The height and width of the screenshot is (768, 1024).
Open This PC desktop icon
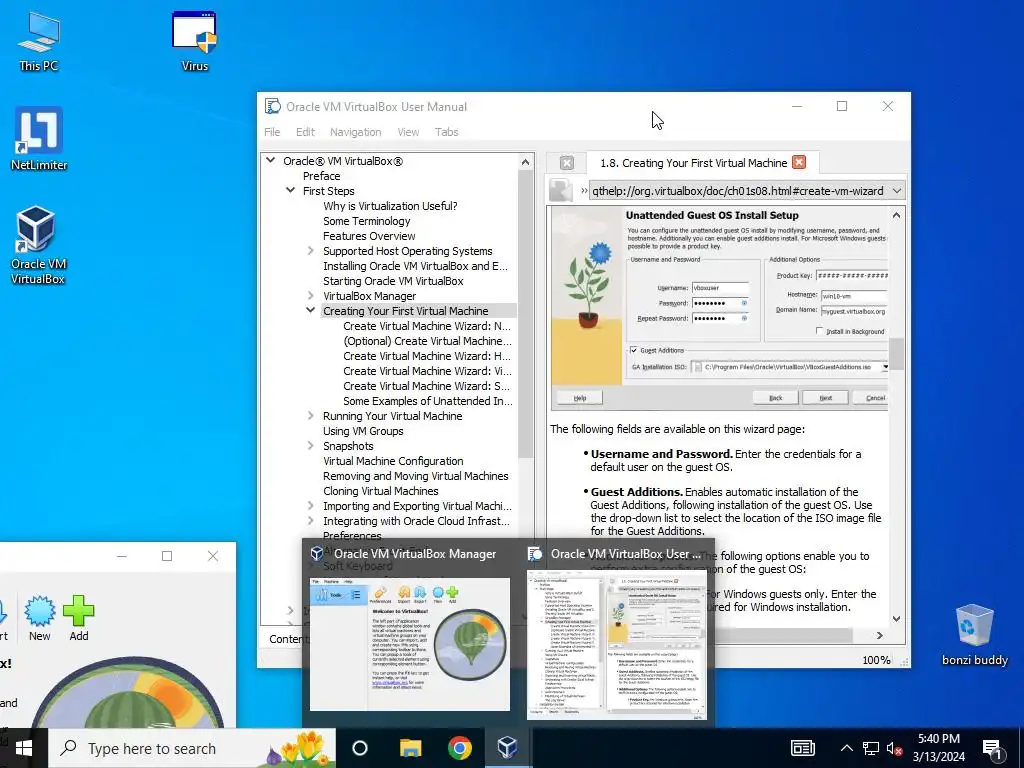coord(39,41)
